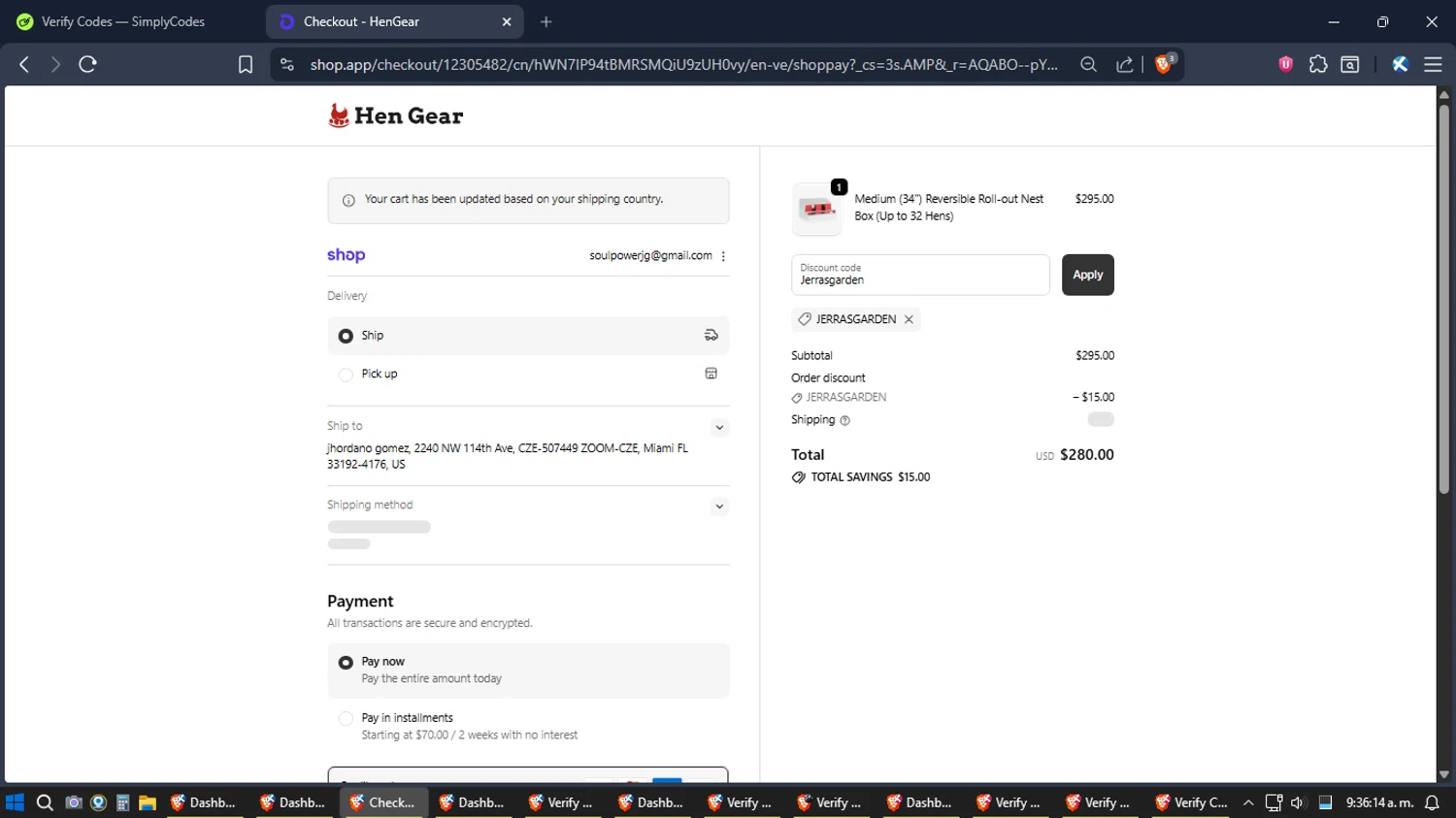Open the volume speaker tray icon
This screenshot has height=818, width=1456.
(1298, 802)
